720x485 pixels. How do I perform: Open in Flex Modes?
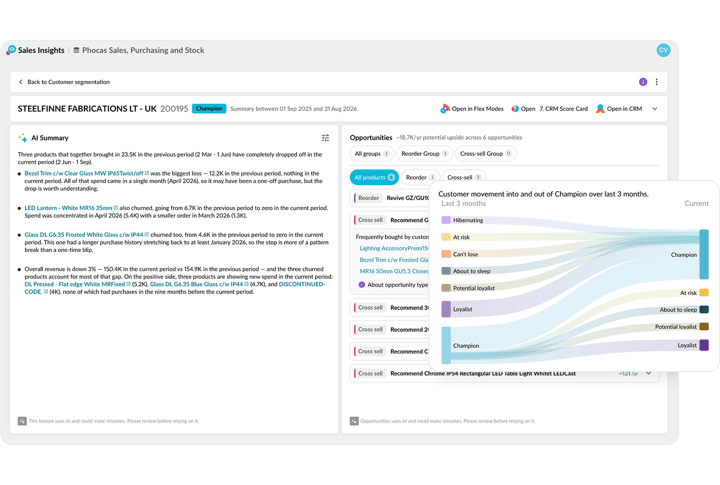point(472,109)
